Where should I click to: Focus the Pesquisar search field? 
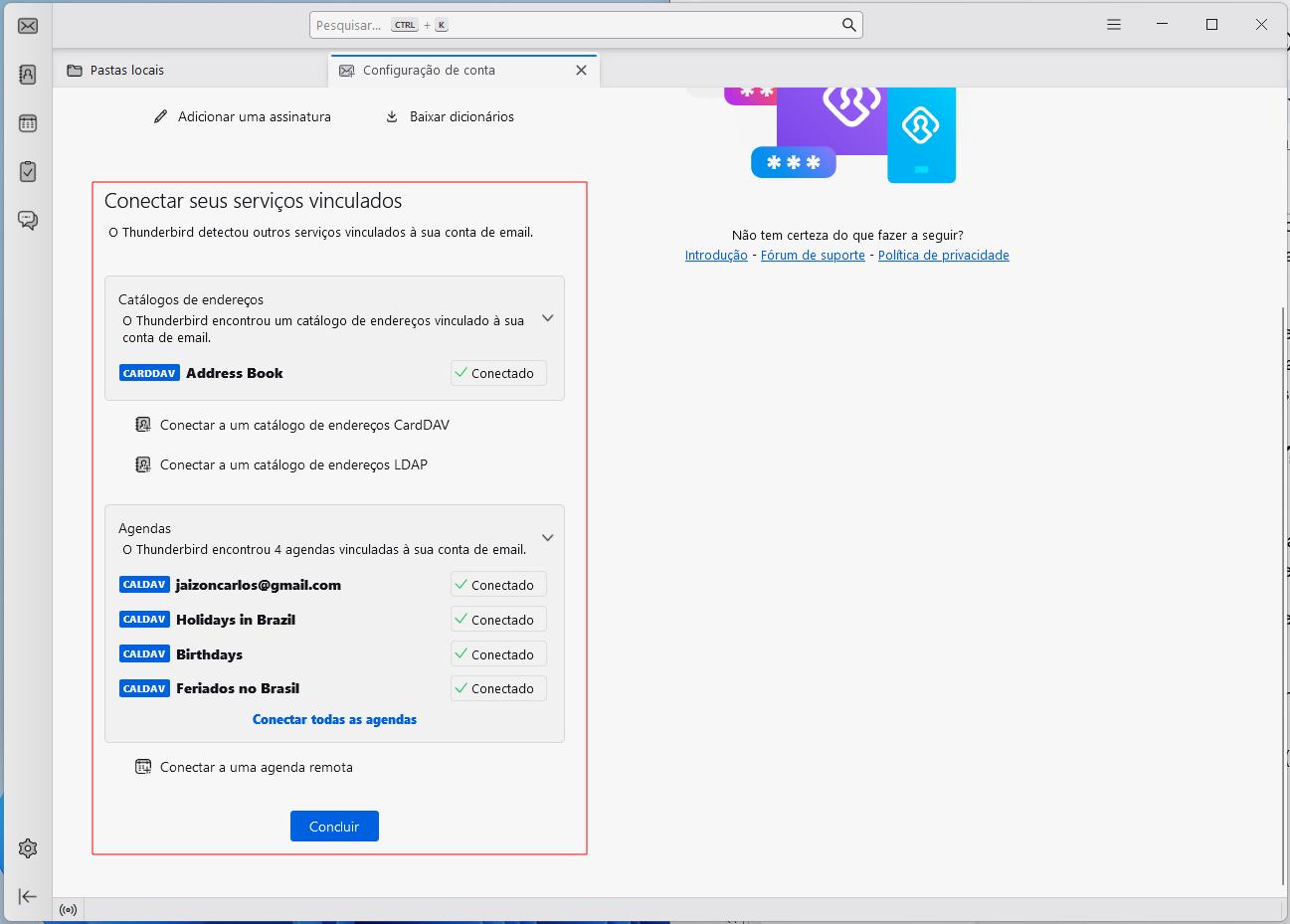tap(586, 25)
